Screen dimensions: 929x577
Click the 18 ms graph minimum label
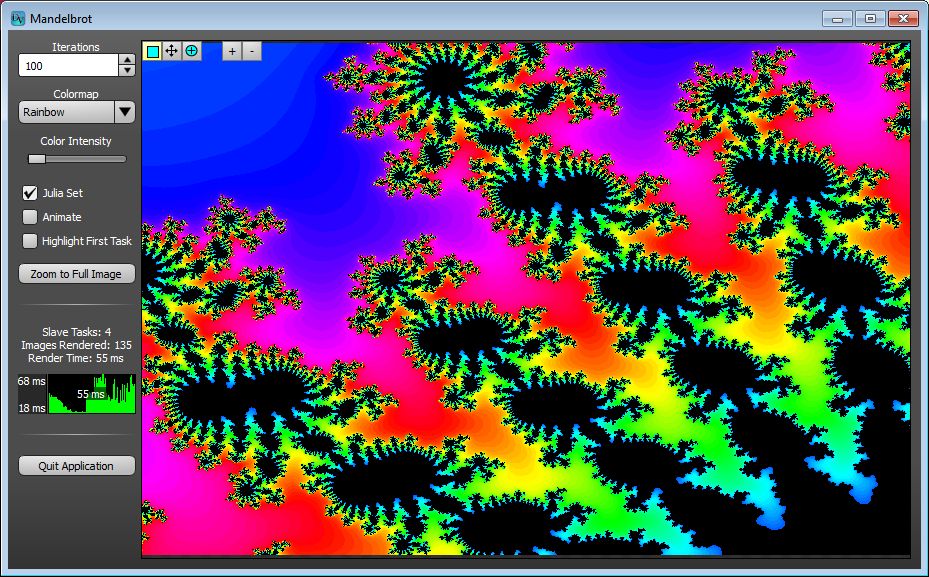click(31, 408)
